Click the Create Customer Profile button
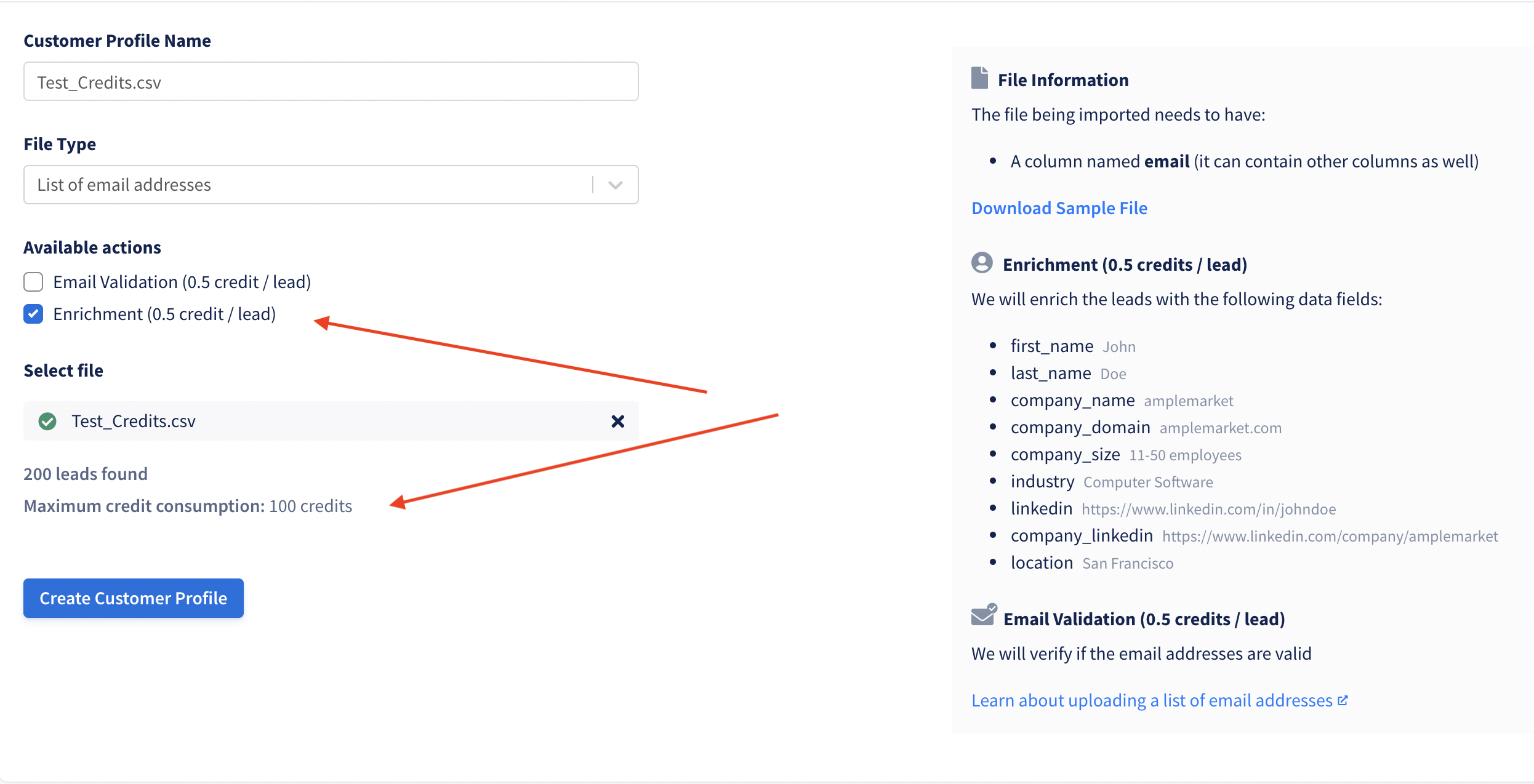Screen dimensions: 1534x784 click(x=134, y=598)
